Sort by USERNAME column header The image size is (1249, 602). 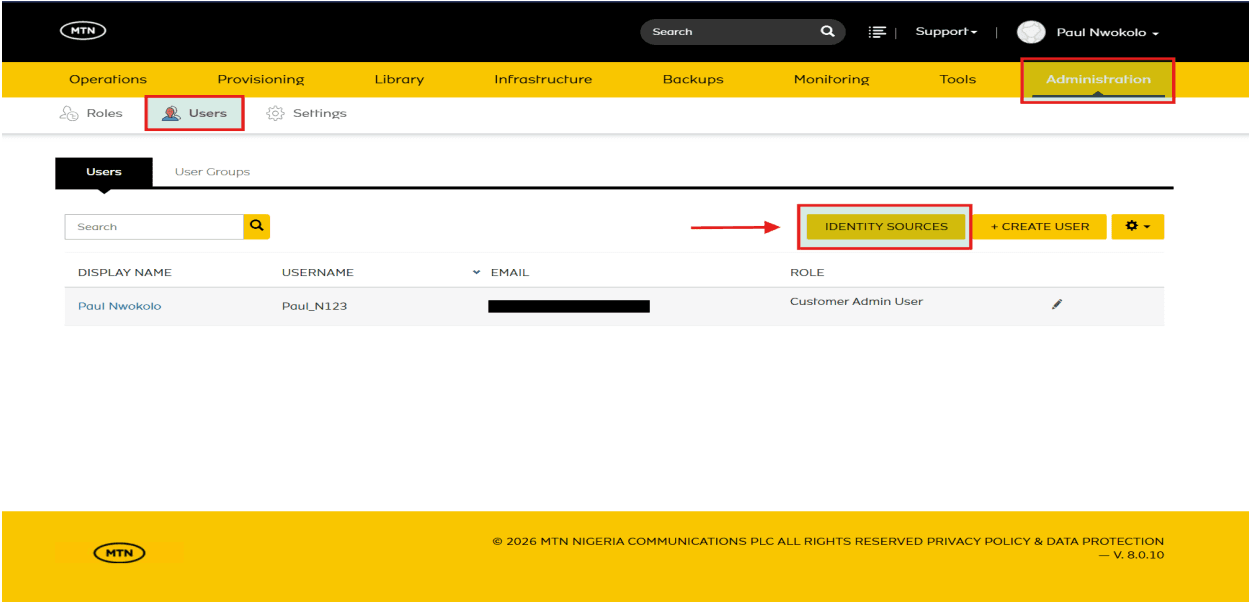click(318, 272)
